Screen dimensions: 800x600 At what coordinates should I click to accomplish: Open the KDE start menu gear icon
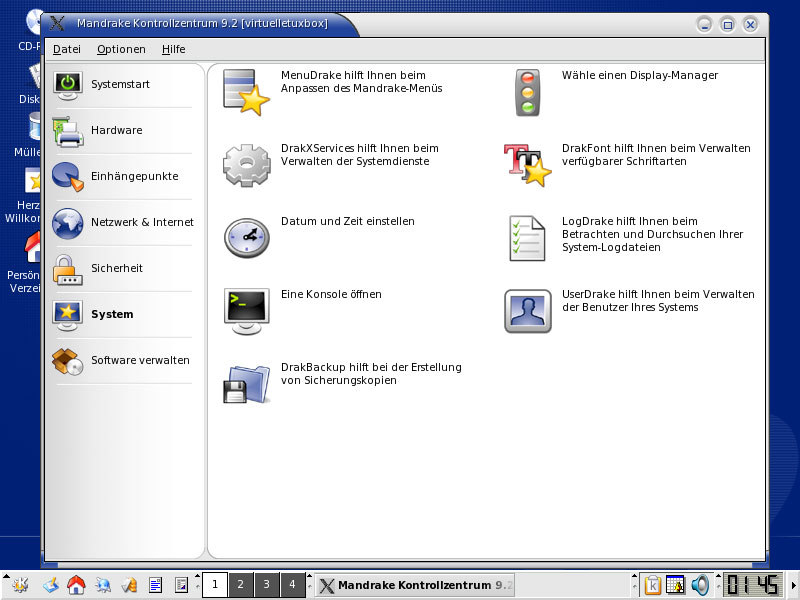[20, 585]
